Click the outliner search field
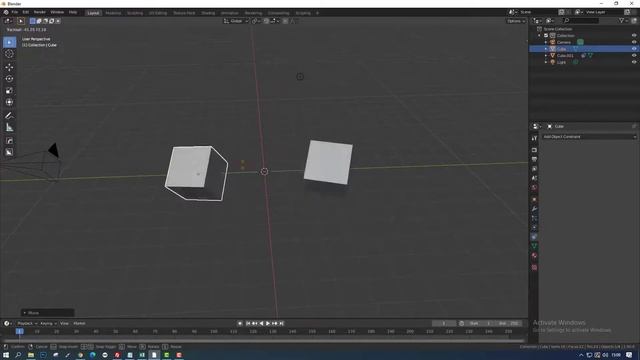Viewport: 640px width, 360px height. 581,20
